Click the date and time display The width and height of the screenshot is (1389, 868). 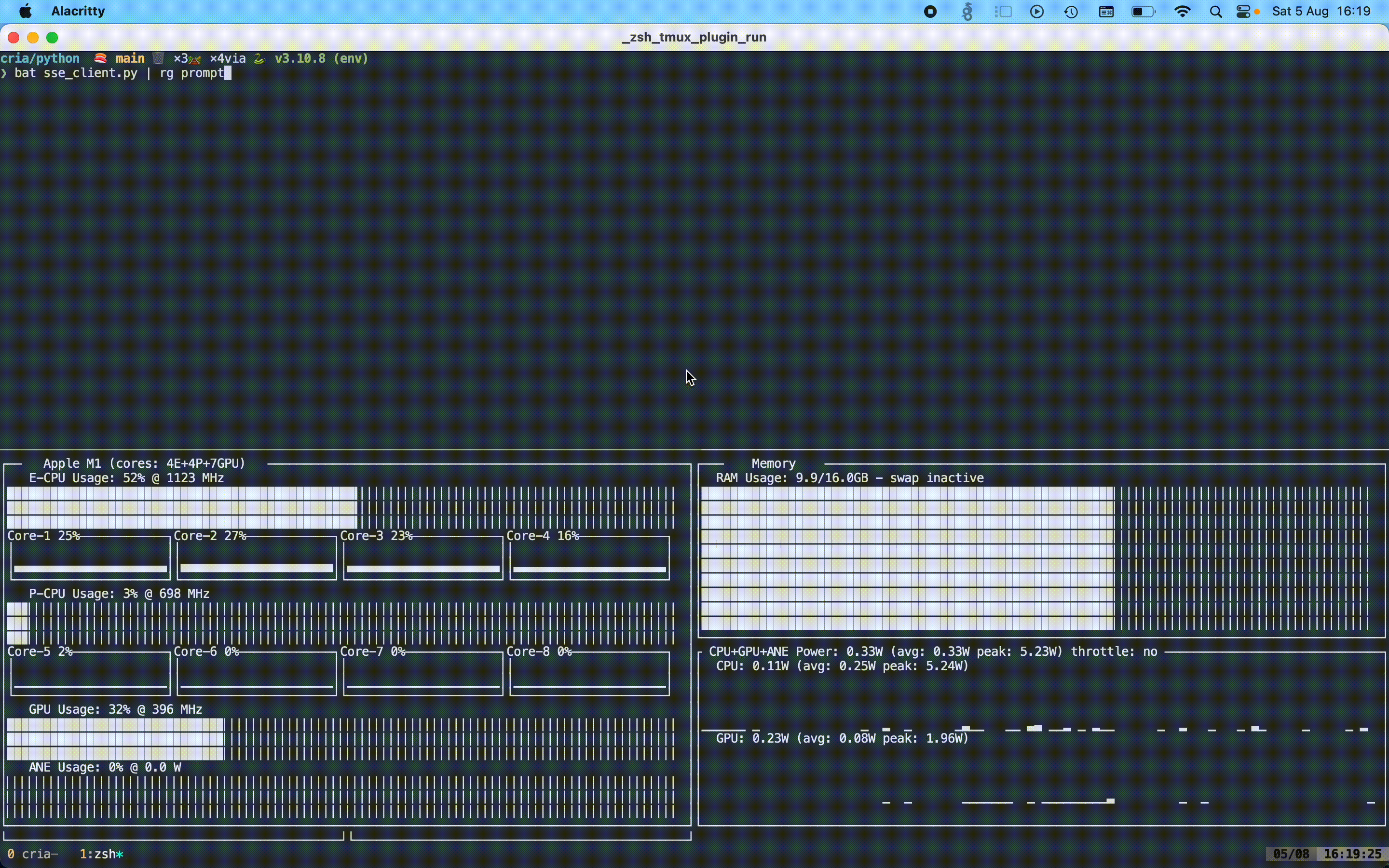click(1321, 12)
